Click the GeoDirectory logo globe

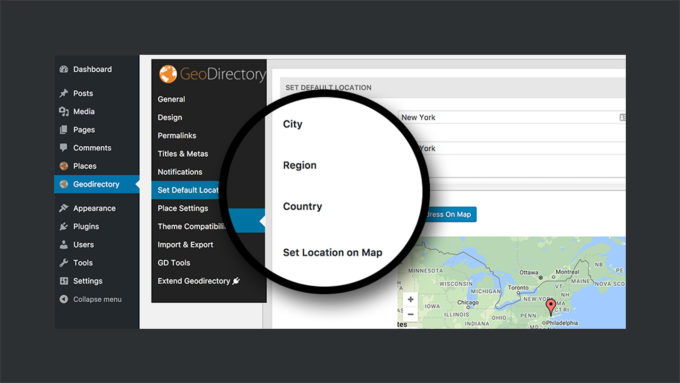[x=168, y=74]
